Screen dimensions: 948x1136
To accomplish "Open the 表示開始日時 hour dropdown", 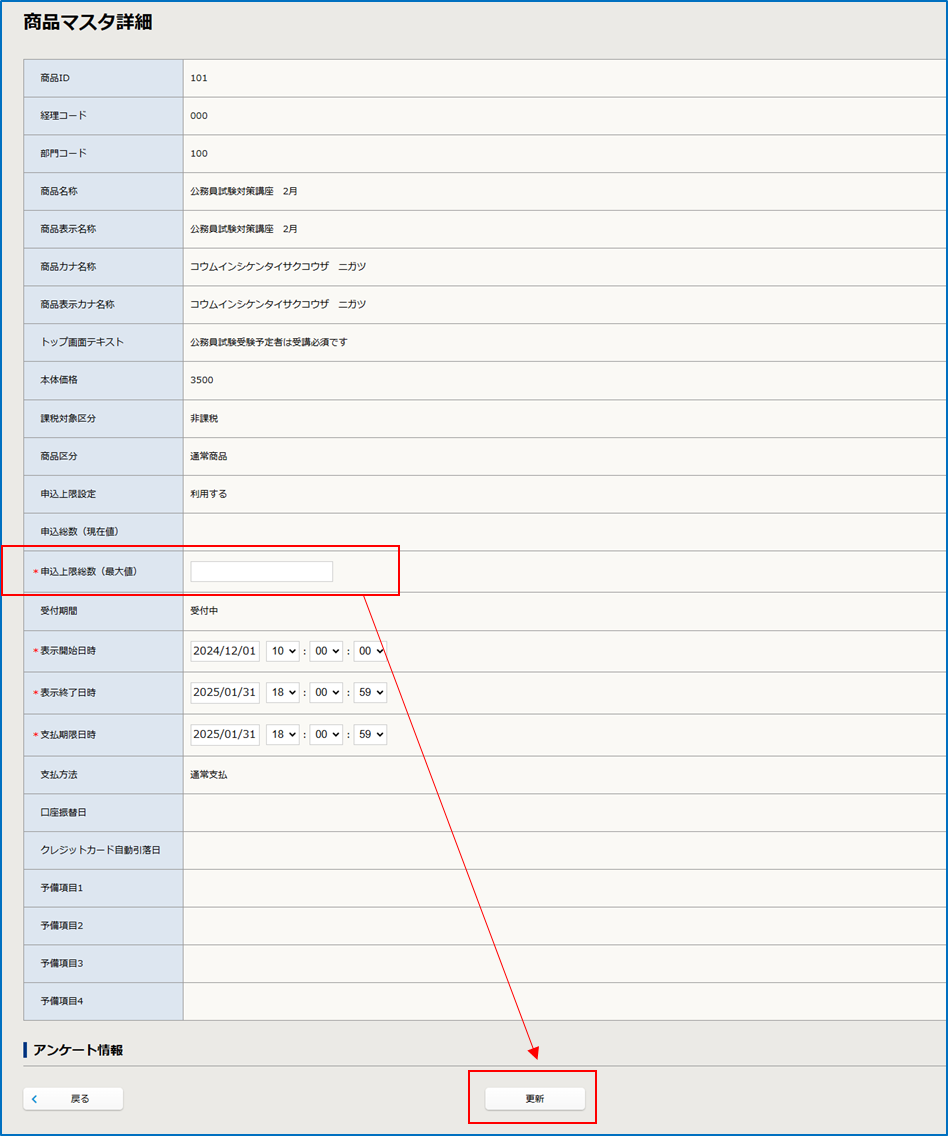I will coord(282,651).
